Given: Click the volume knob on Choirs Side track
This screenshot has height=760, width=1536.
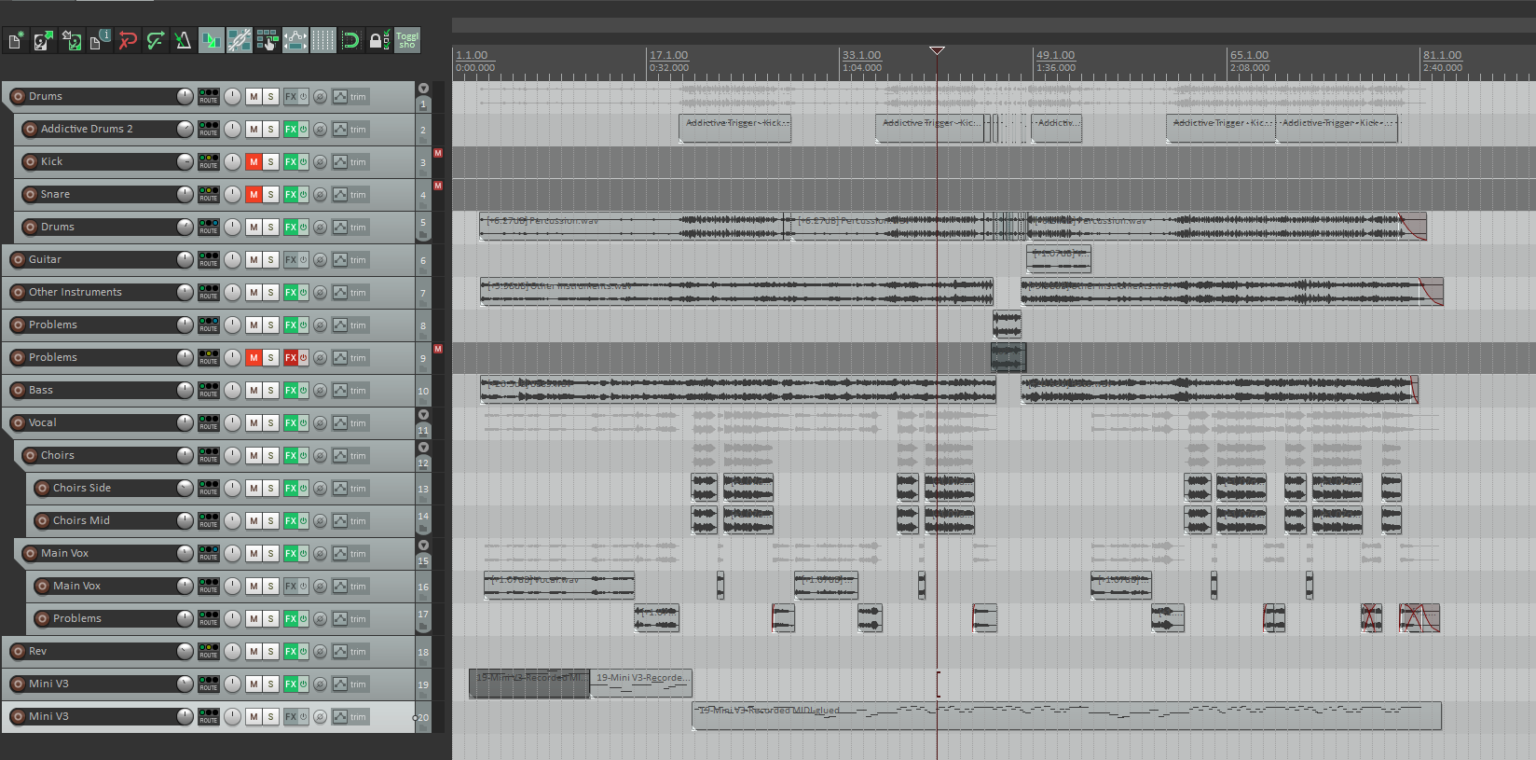Looking at the screenshot, I should [x=185, y=488].
